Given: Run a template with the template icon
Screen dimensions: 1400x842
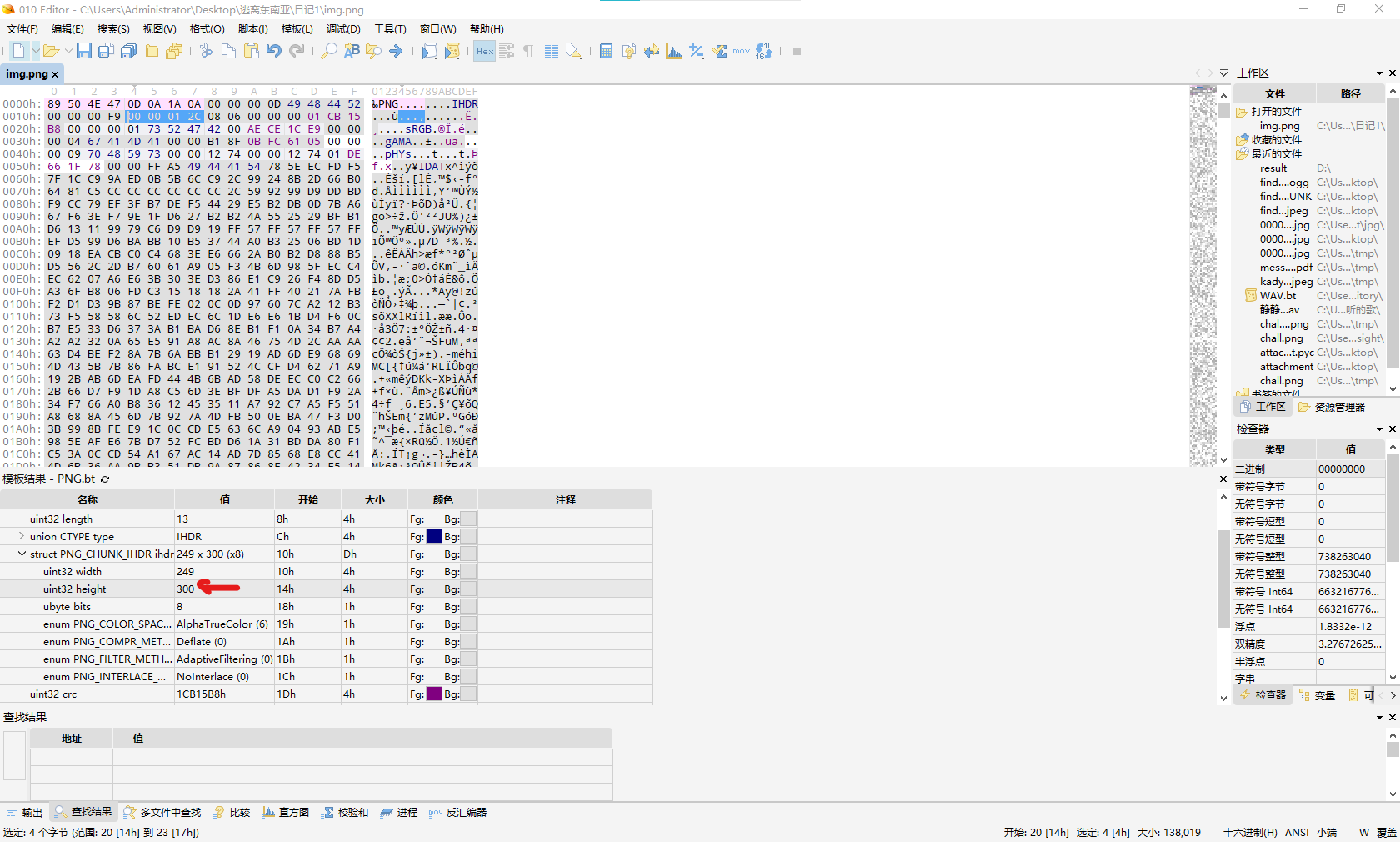Looking at the screenshot, I should click(x=452, y=51).
